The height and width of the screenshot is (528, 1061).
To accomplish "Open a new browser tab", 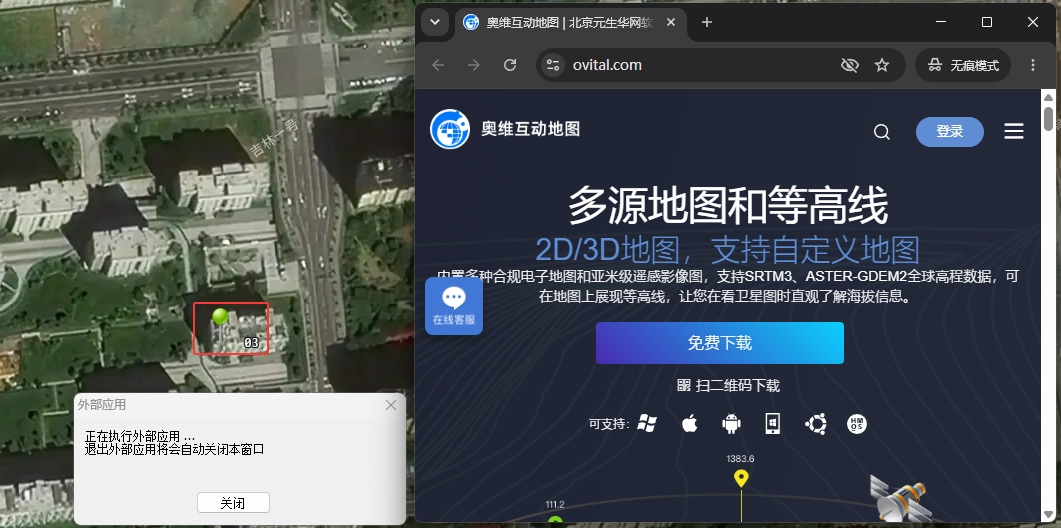I will [x=706, y=22].
